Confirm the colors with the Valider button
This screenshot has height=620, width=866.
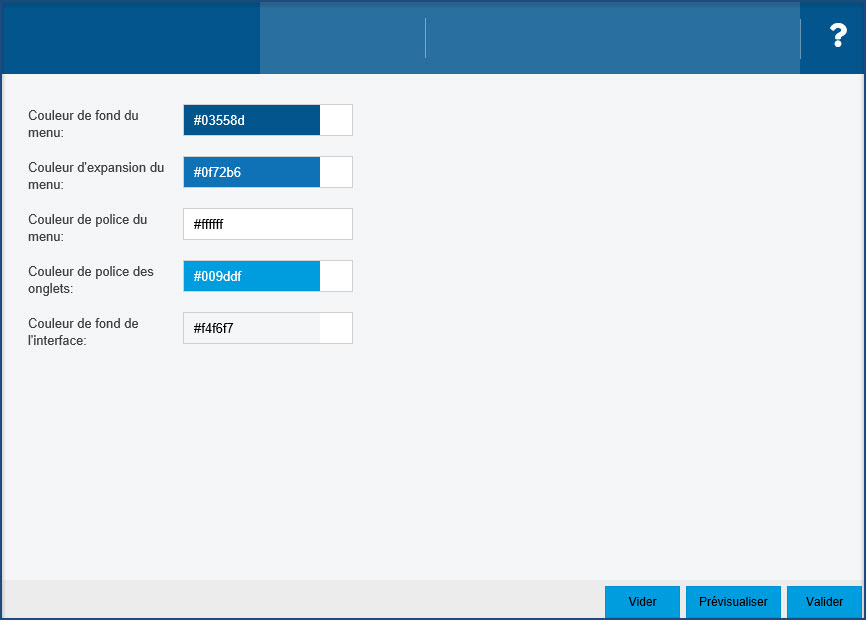(x=824, y=602)
